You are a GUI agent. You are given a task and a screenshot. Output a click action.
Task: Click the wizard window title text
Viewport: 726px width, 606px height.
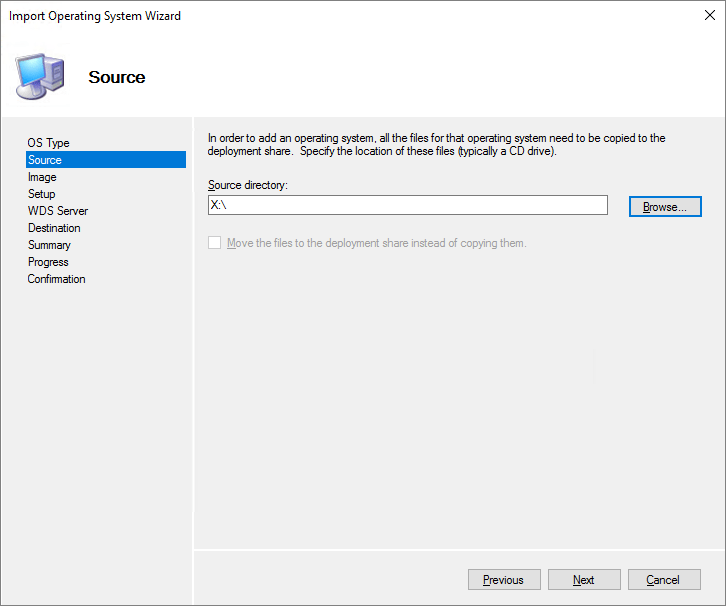(95, 16)
